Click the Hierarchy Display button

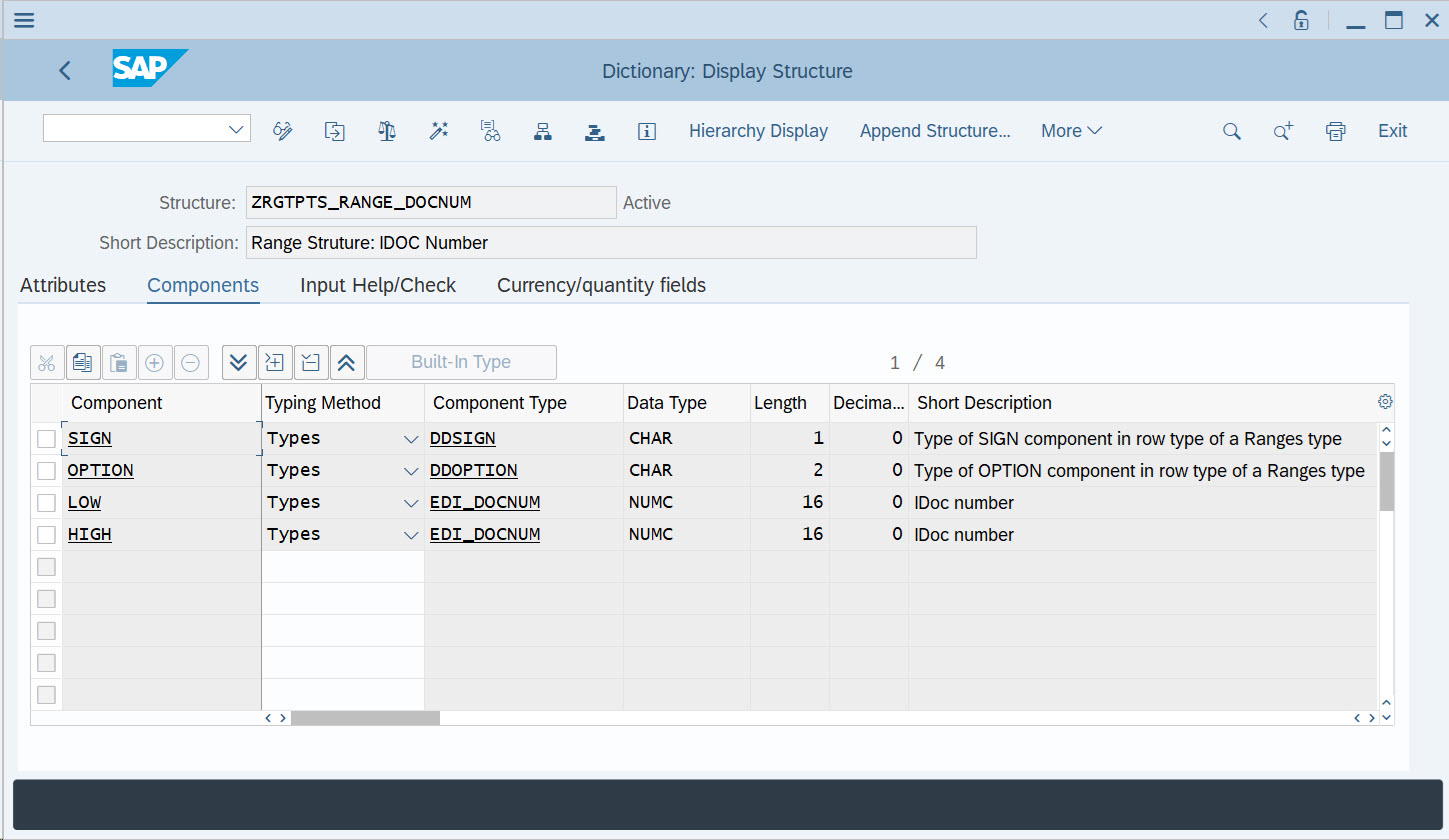click(758, 131)
